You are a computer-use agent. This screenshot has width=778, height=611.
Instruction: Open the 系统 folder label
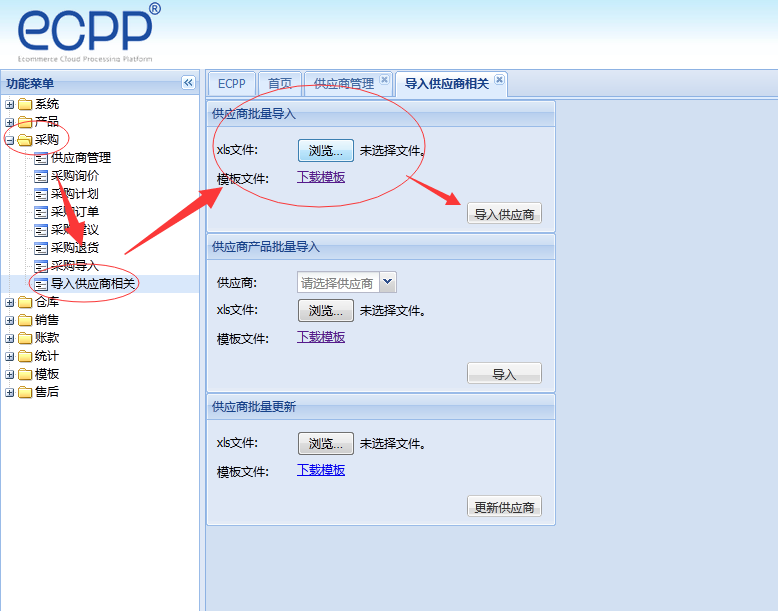point(47,104)
